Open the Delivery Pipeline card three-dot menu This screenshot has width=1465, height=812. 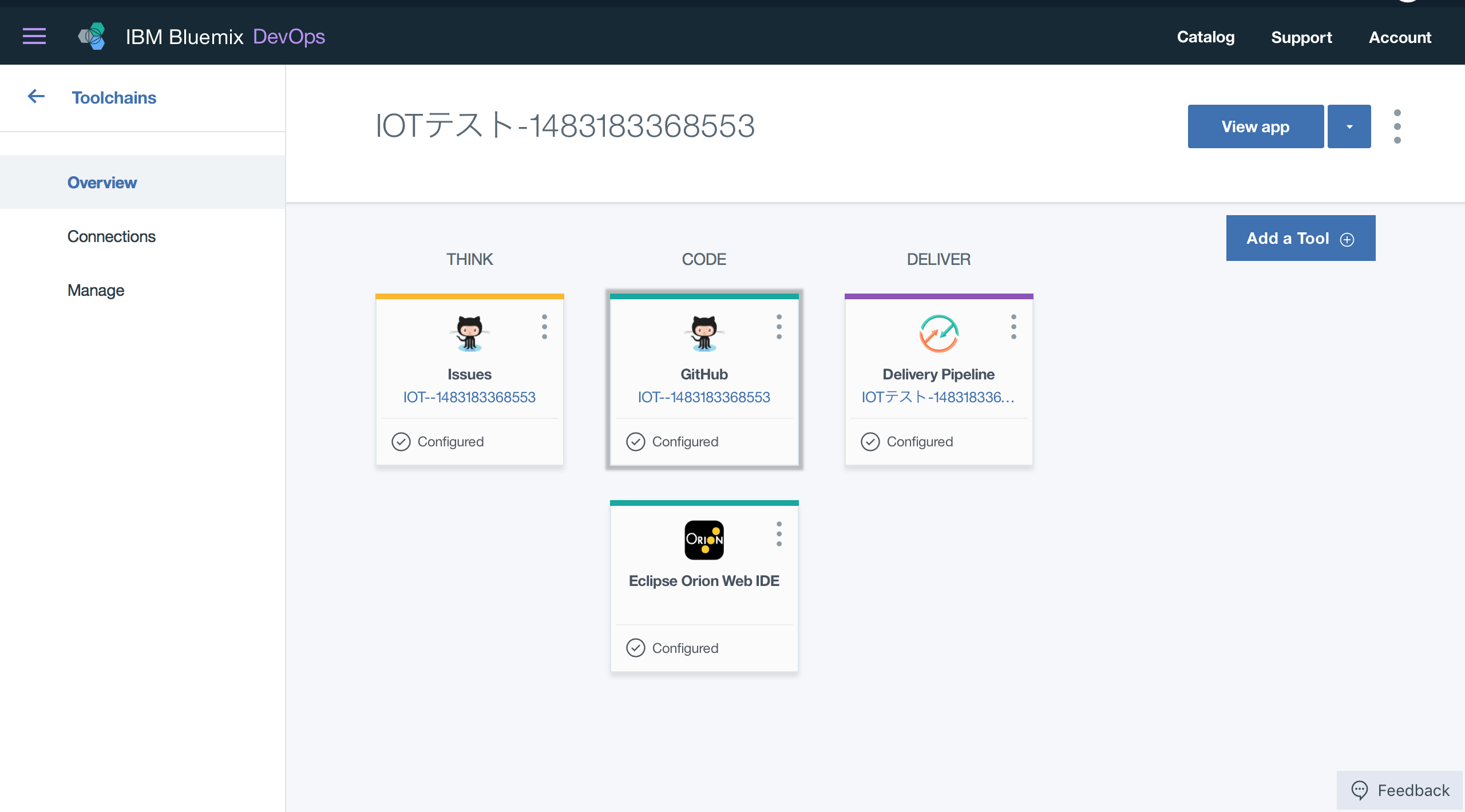(1013, 327)
